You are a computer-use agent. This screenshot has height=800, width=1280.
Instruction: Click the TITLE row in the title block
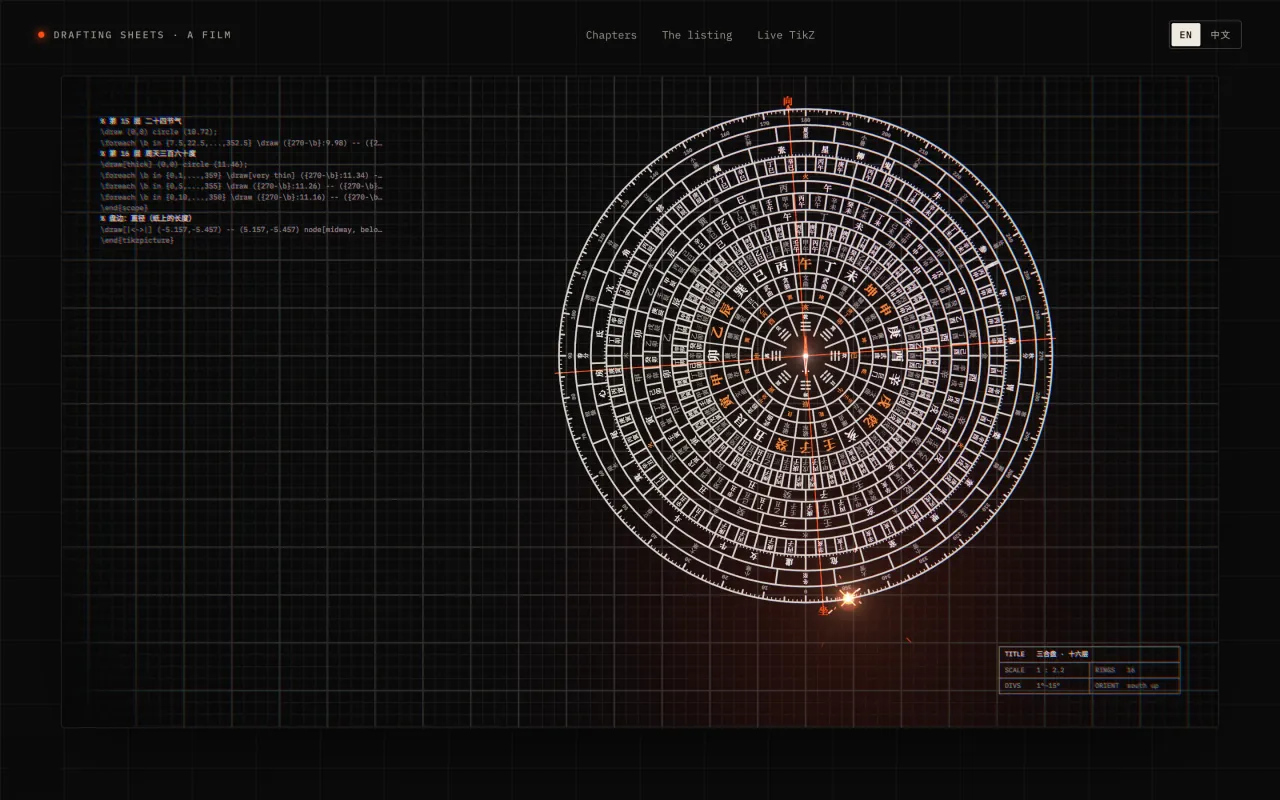tap(1089, 654)
